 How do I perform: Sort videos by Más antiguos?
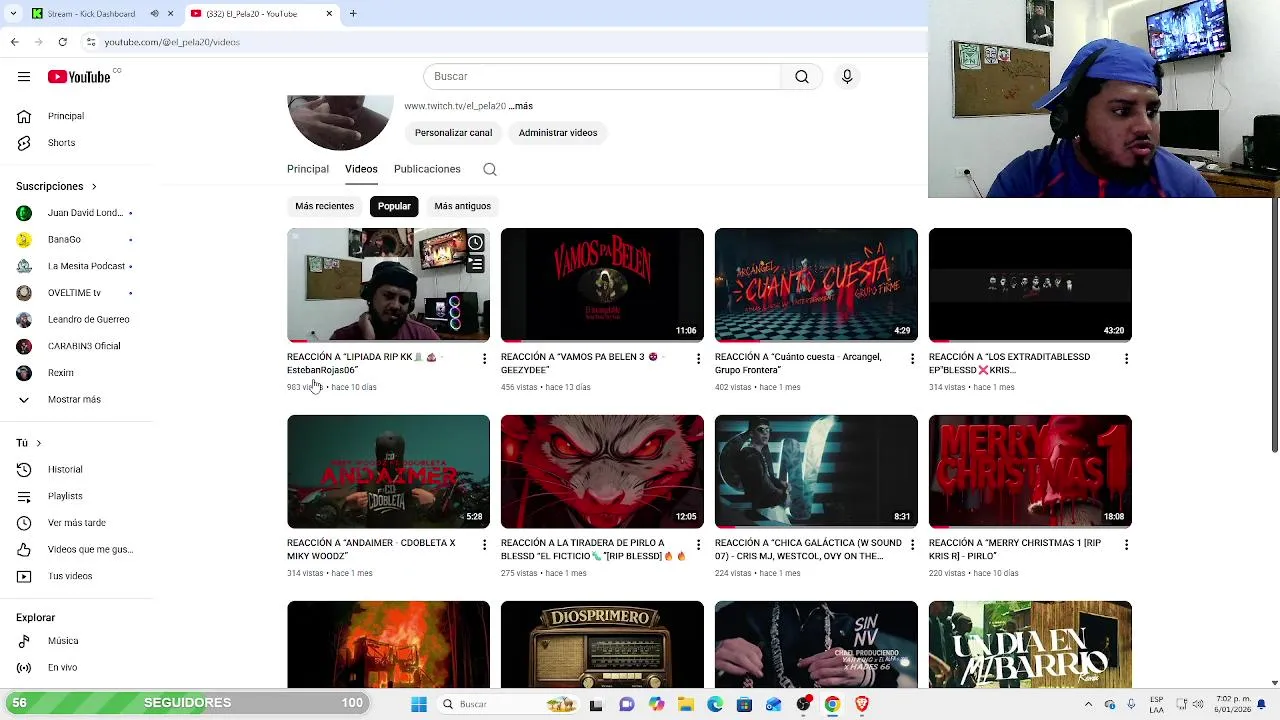[x=462, y=206]
